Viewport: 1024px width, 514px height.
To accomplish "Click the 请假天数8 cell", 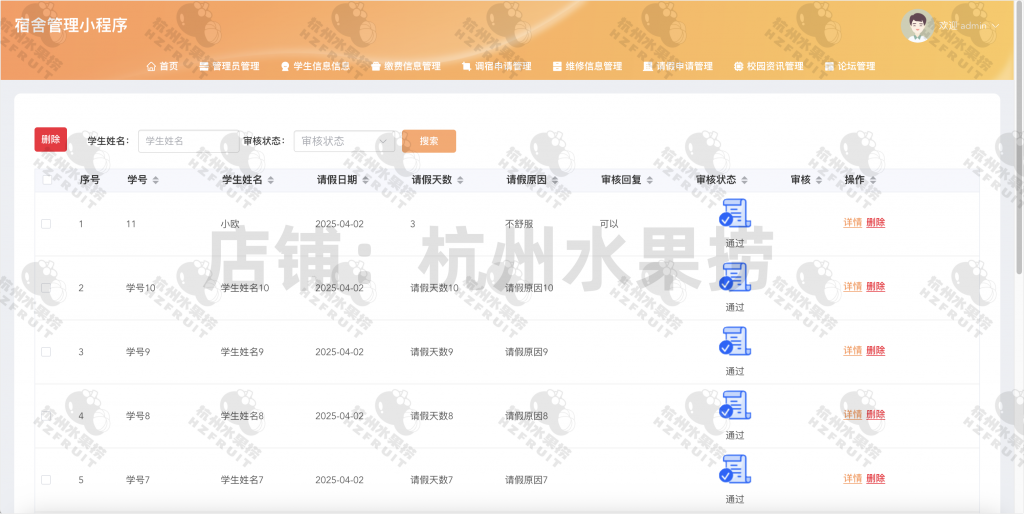I will pyautogui.click(x=432, y=416).
